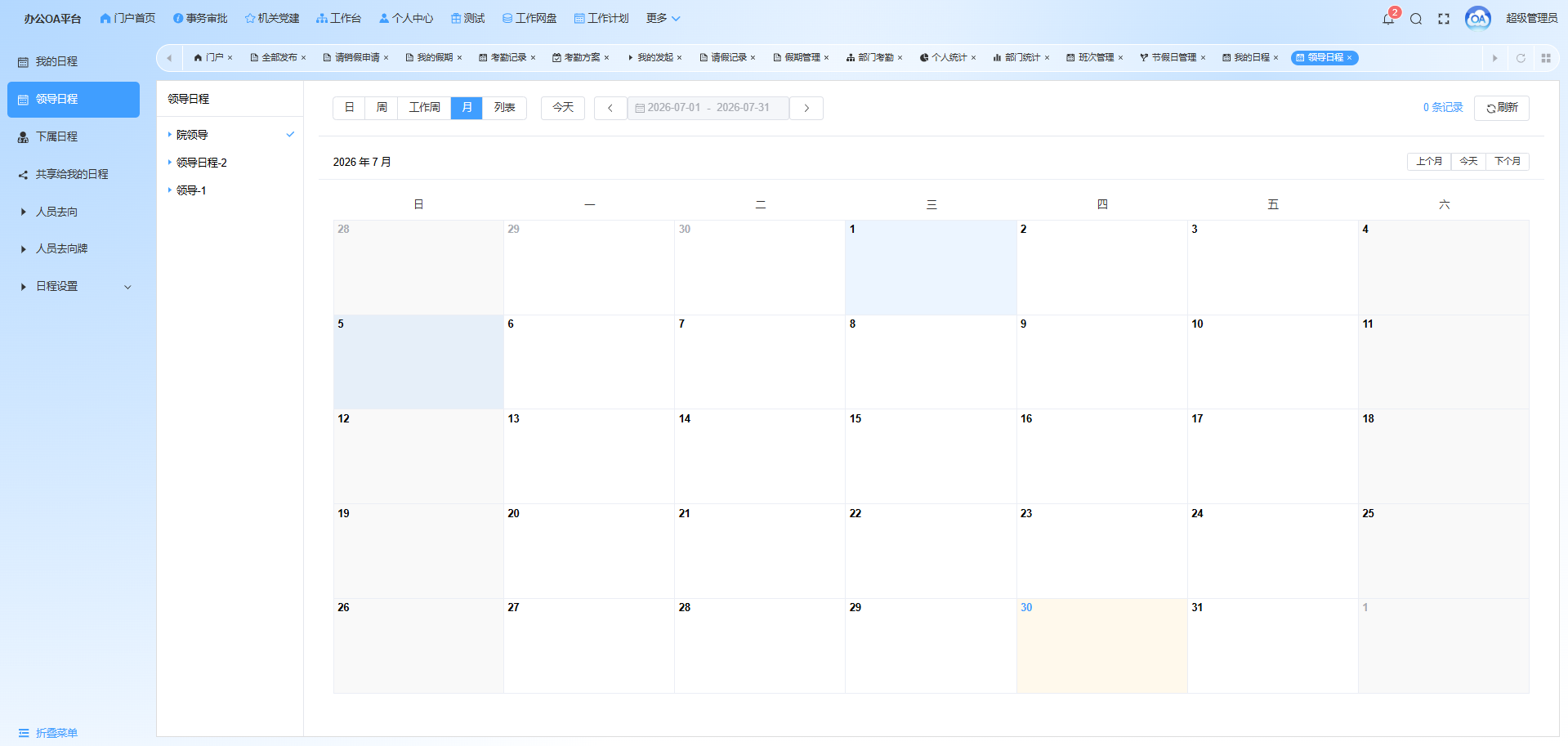Click the 测试 icon in top nav
1568x746 pixels.
456,18
